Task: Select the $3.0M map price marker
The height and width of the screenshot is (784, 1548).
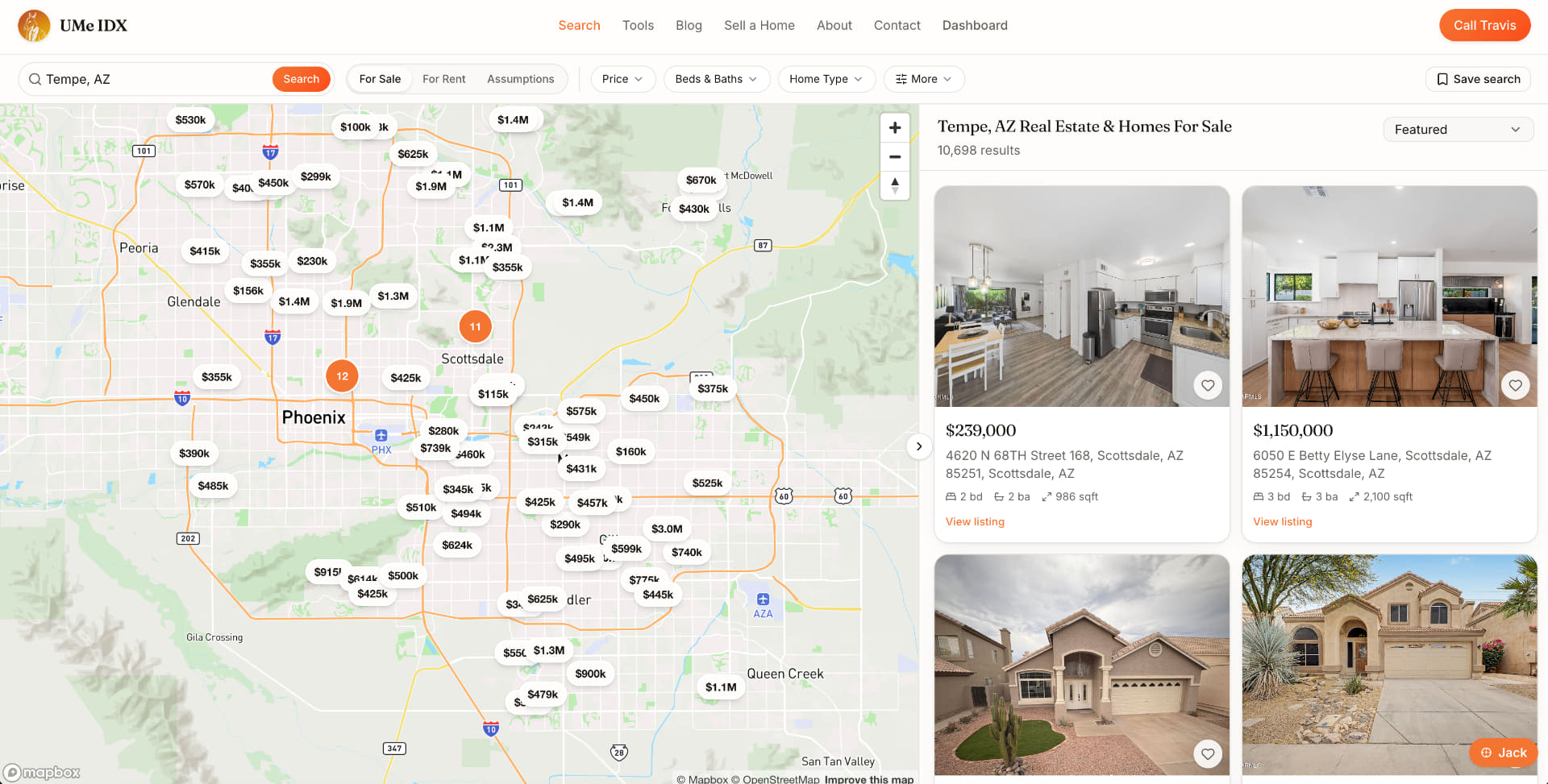Action: click(x=667, y=529)
